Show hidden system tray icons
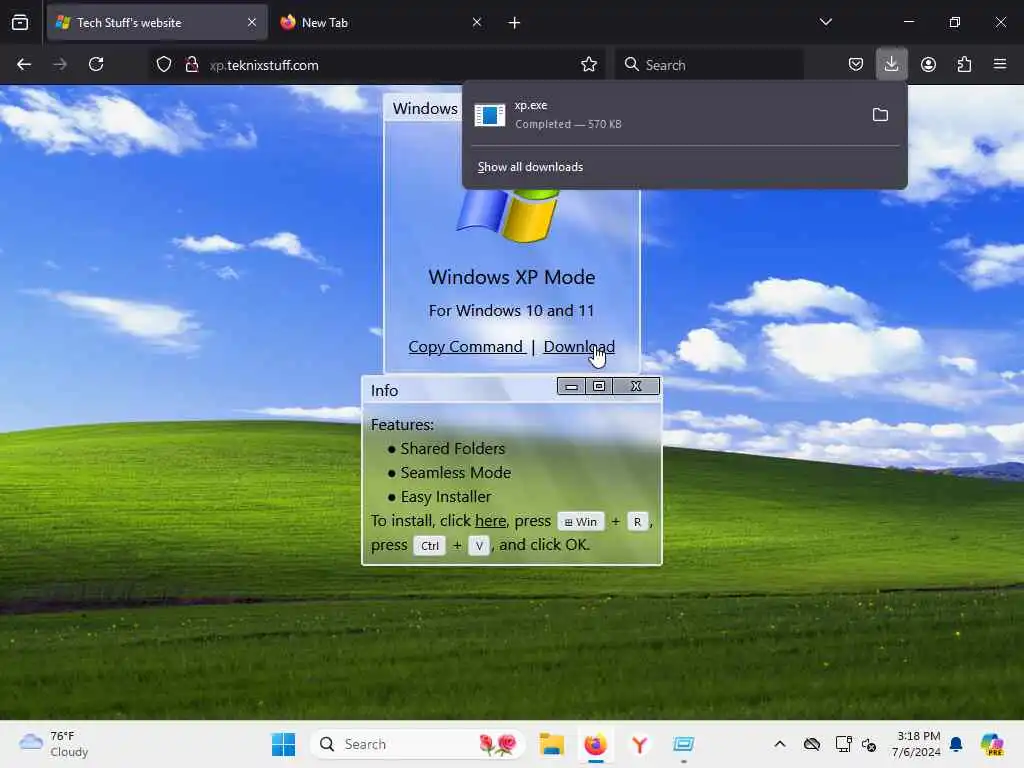Screen dimensions: 1024x768 tap(780, 744)
